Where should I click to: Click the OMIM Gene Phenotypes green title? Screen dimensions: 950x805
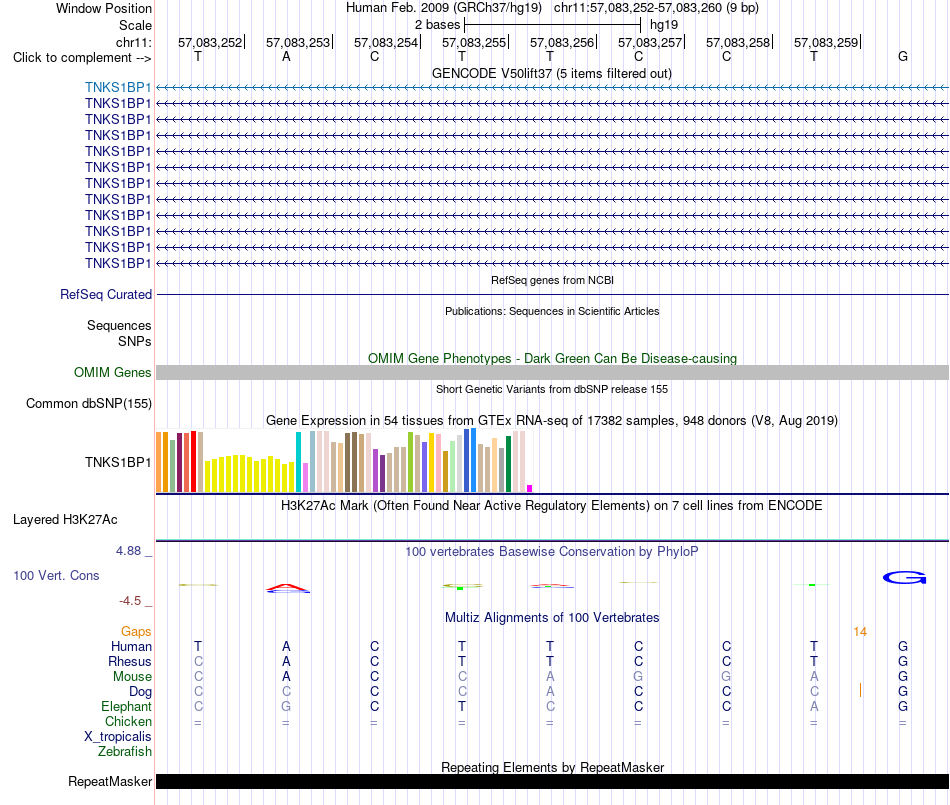coord(552,358)
